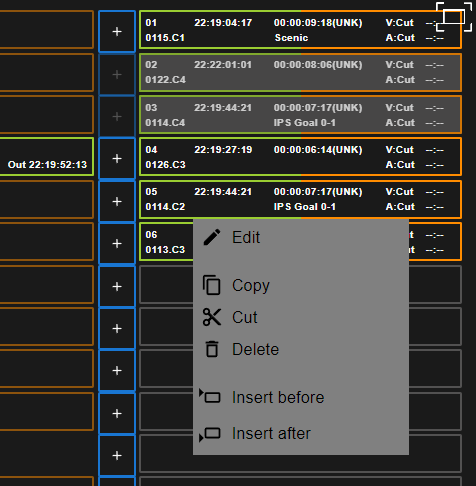Click the Delete trash can icon
The height and width of the screenshot is (486, 476).
pyautogui.click(x=212, y=349)
